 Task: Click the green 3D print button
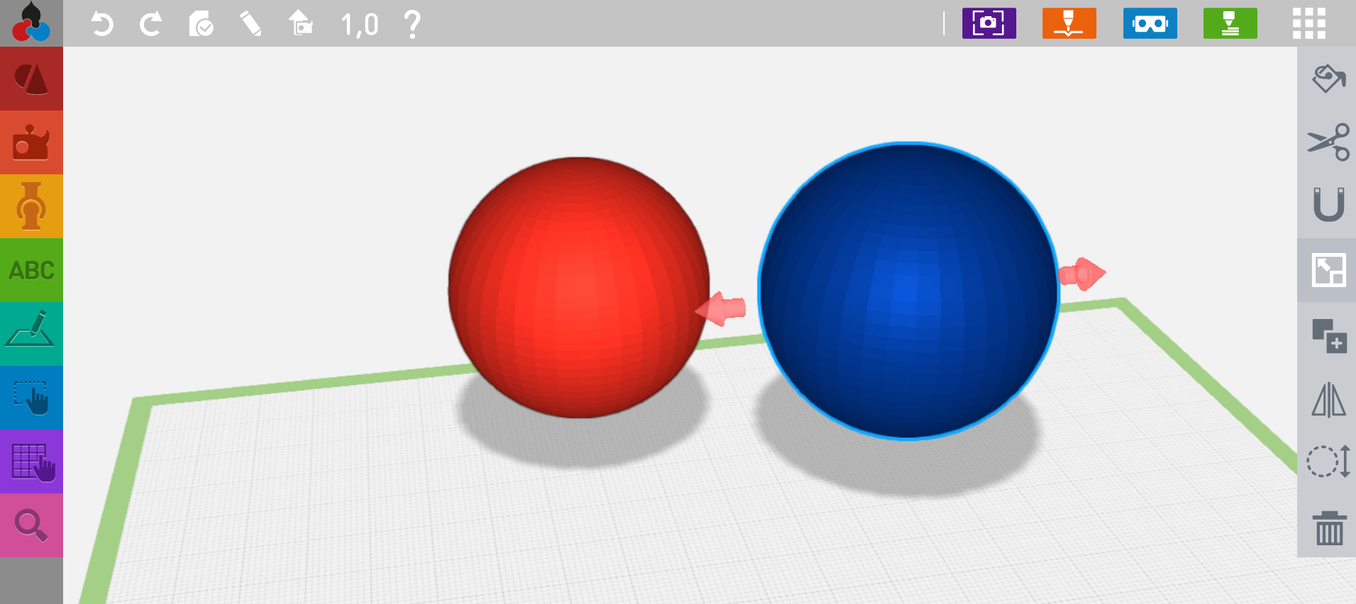[1230, 24]
